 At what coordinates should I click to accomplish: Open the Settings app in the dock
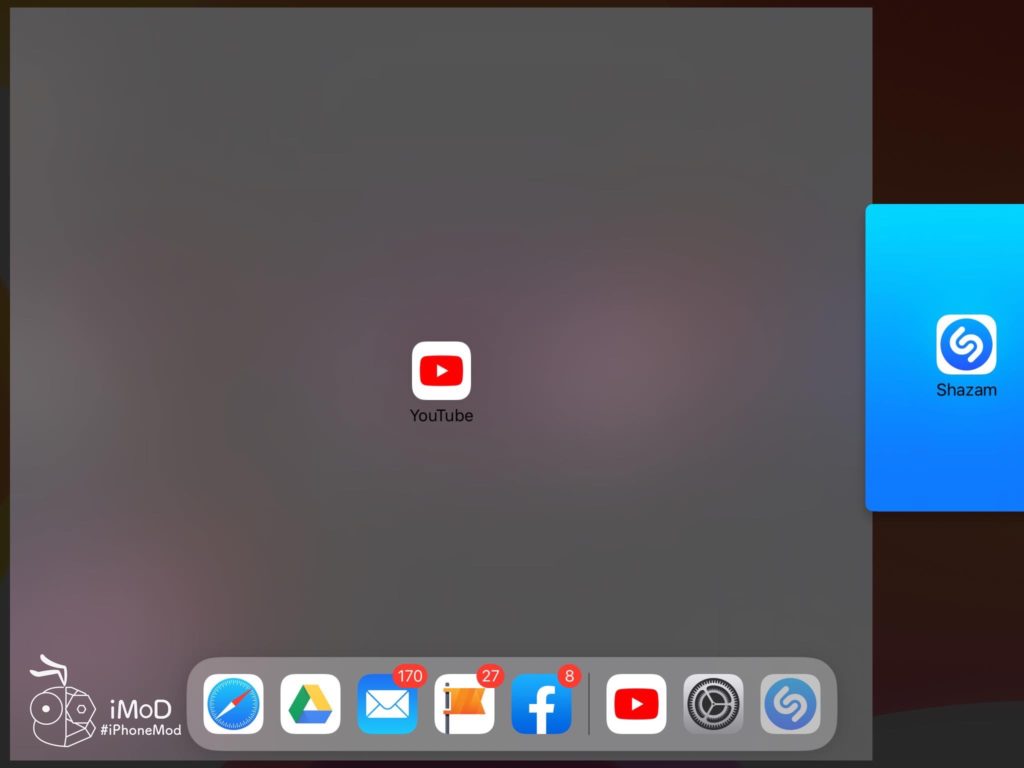pyautogui.click(x=713, y=704)
